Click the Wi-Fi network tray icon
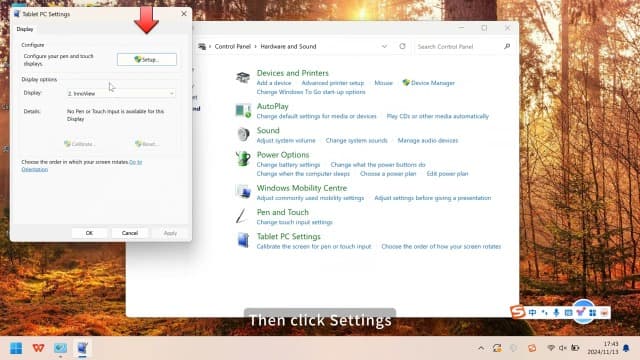Image resolution: width=640 pixels, height=360 pixels. tap(551, 348)
